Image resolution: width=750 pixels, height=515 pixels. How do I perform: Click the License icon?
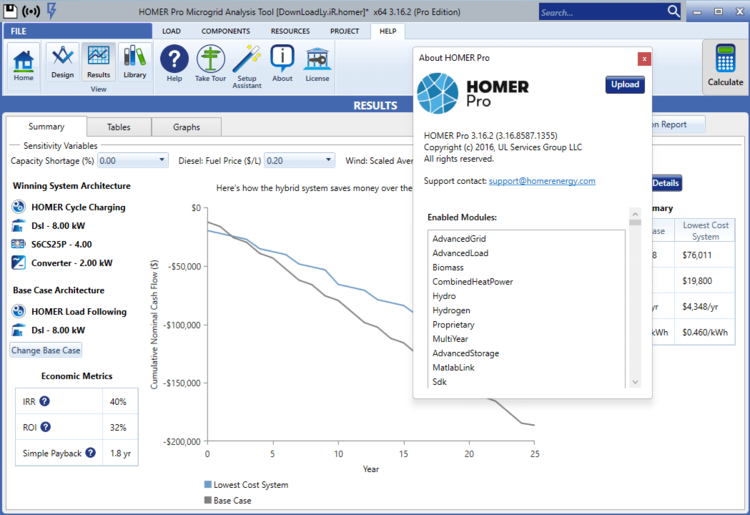pyautogui.click(x=317, y=62)
